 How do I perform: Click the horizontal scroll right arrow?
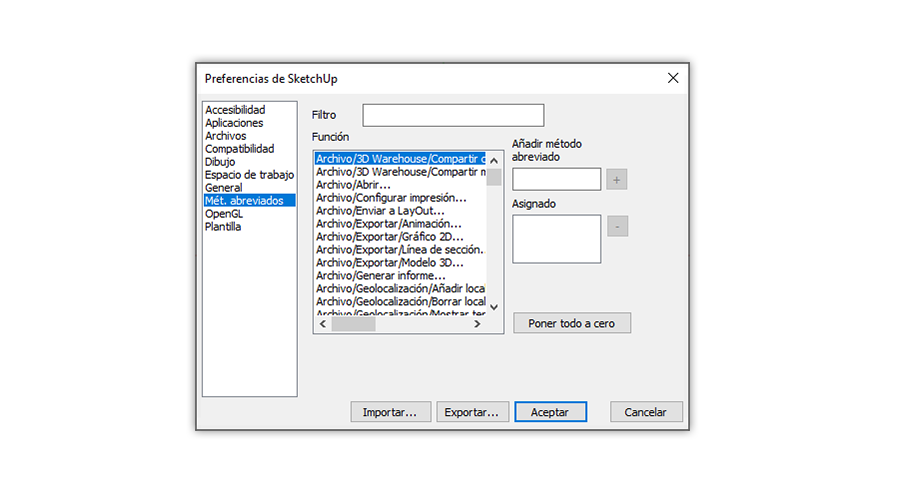477,324
